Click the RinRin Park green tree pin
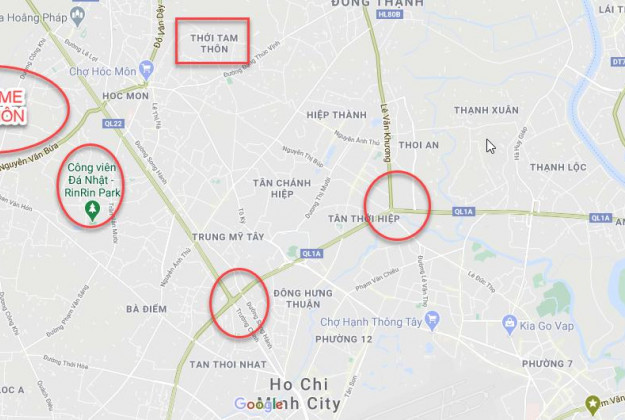The height and width of the screenshot is (420, 625). point(92,210)
